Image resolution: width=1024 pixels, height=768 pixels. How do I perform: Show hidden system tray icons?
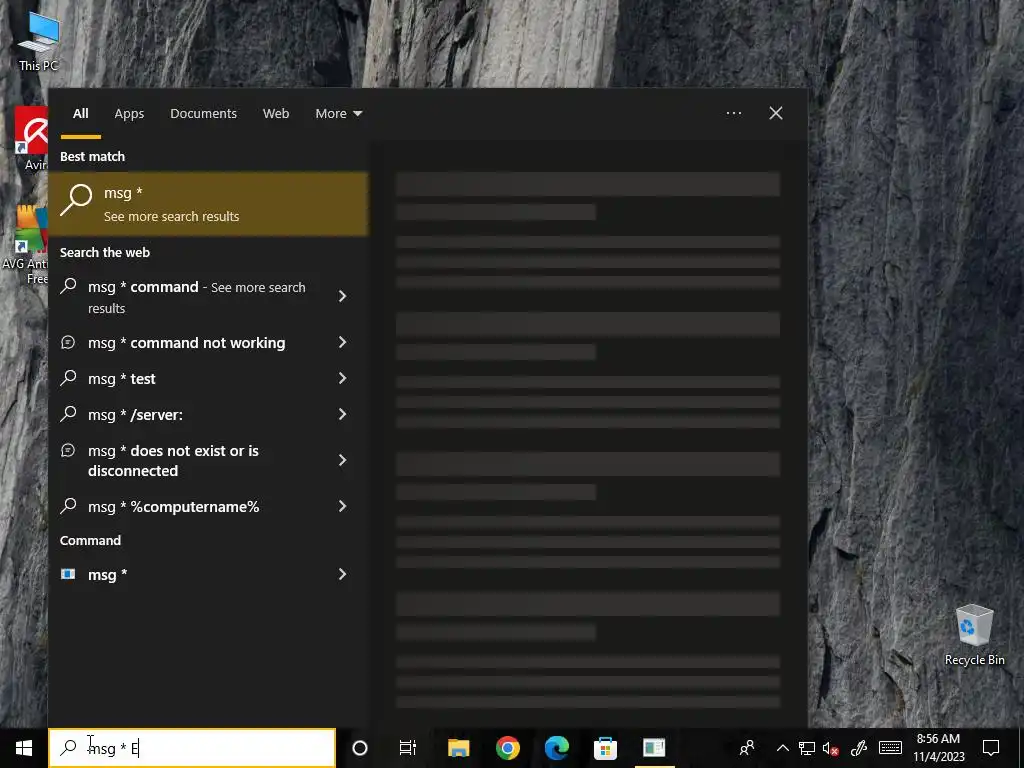pyautogui.click(x=782, y=748)
